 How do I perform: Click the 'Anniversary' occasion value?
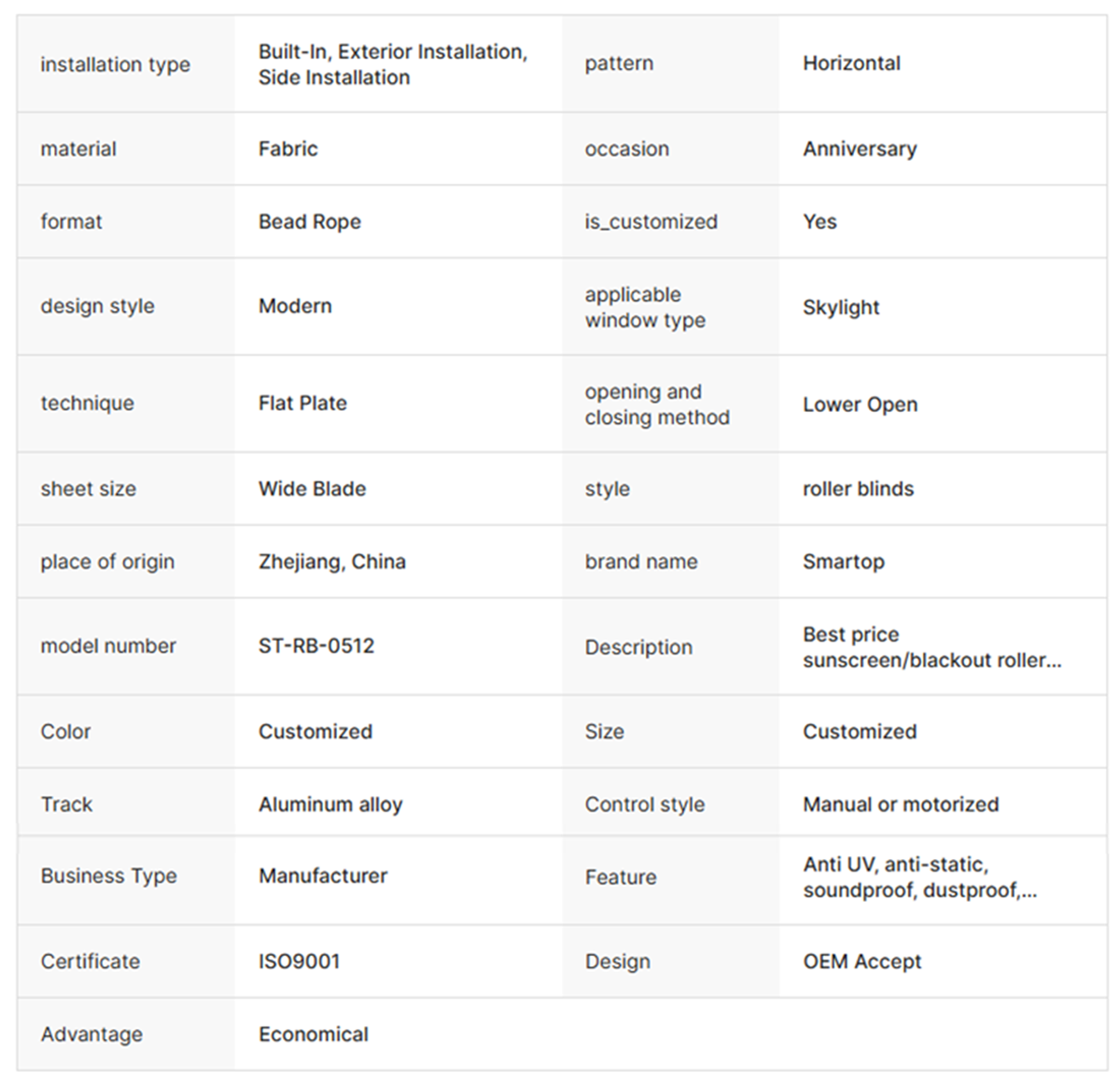860,148
